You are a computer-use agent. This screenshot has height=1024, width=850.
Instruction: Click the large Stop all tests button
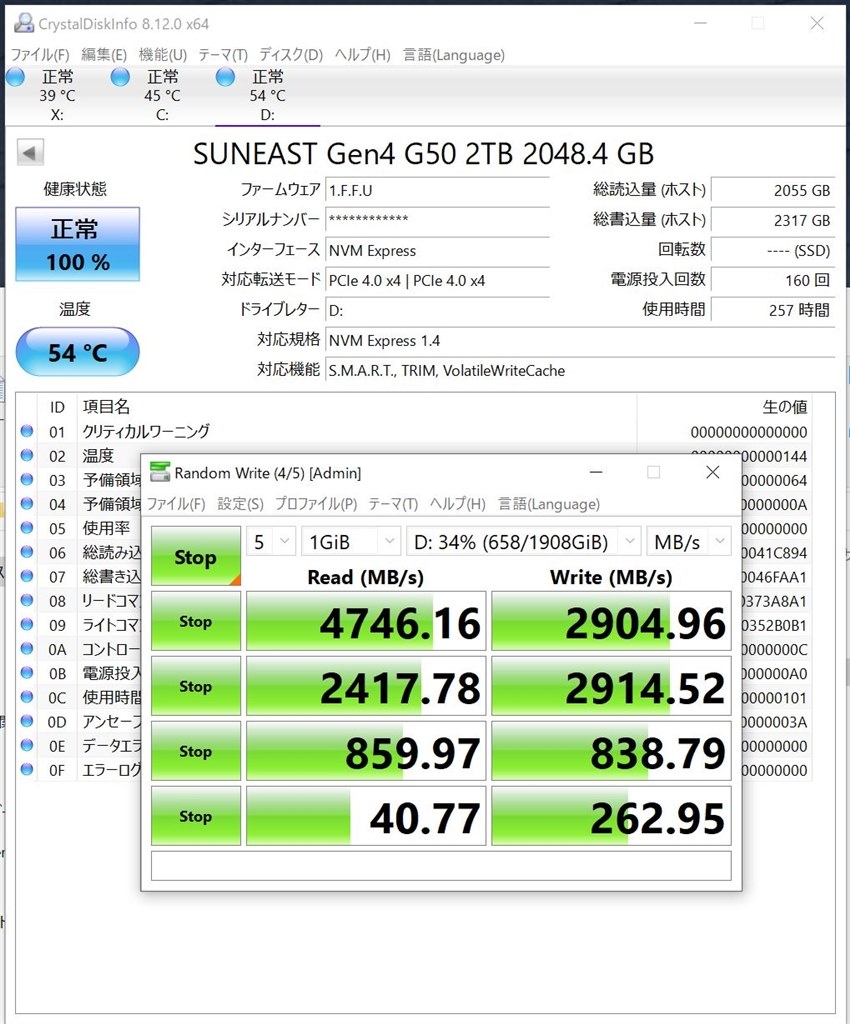click(196, 556)
